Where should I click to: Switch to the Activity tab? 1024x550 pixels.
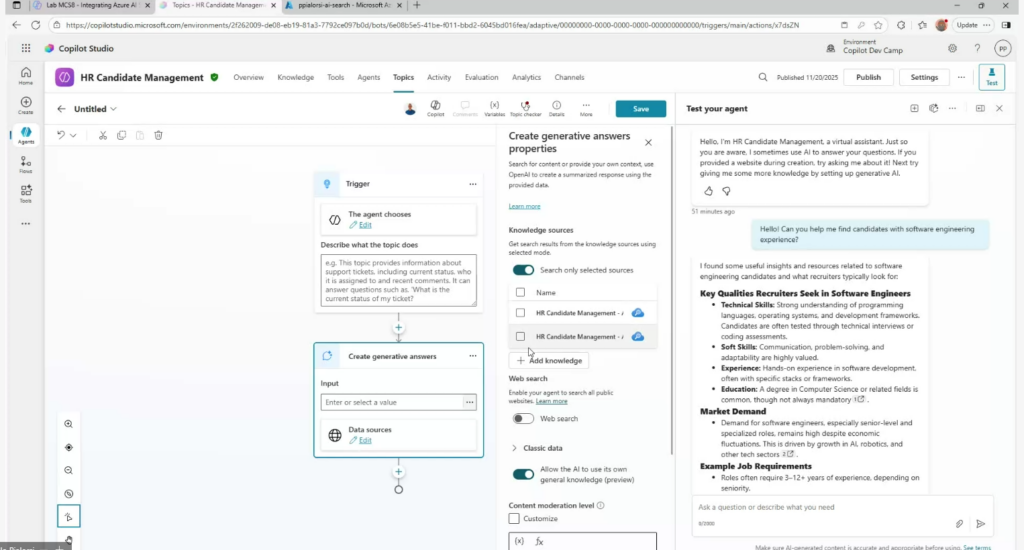(439, 77)
